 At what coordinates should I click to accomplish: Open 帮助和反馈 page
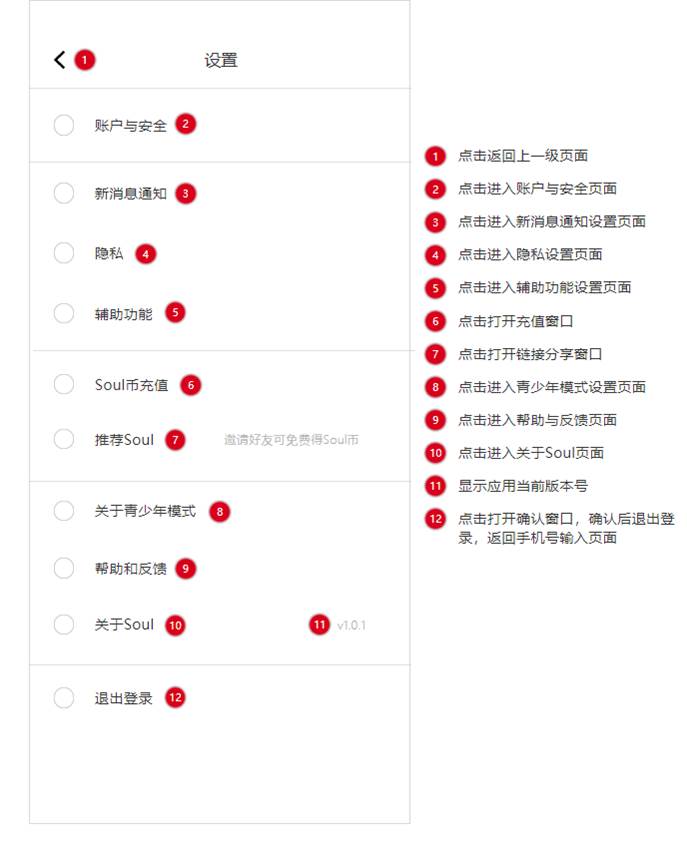(131, 568)
